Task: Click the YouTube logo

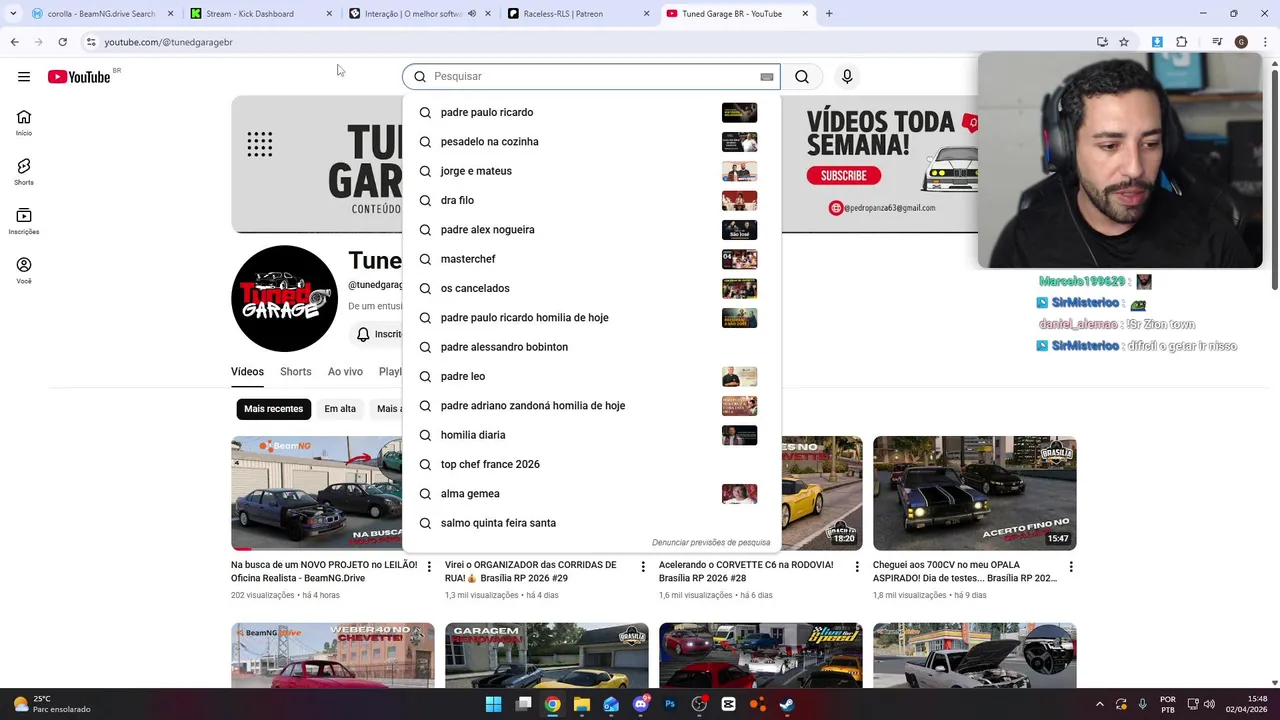Action: 79,77
